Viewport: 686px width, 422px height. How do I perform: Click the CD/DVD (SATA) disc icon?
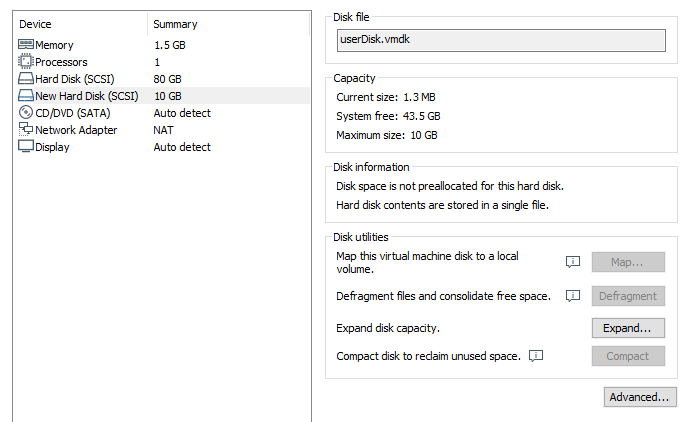coord(26,113)
